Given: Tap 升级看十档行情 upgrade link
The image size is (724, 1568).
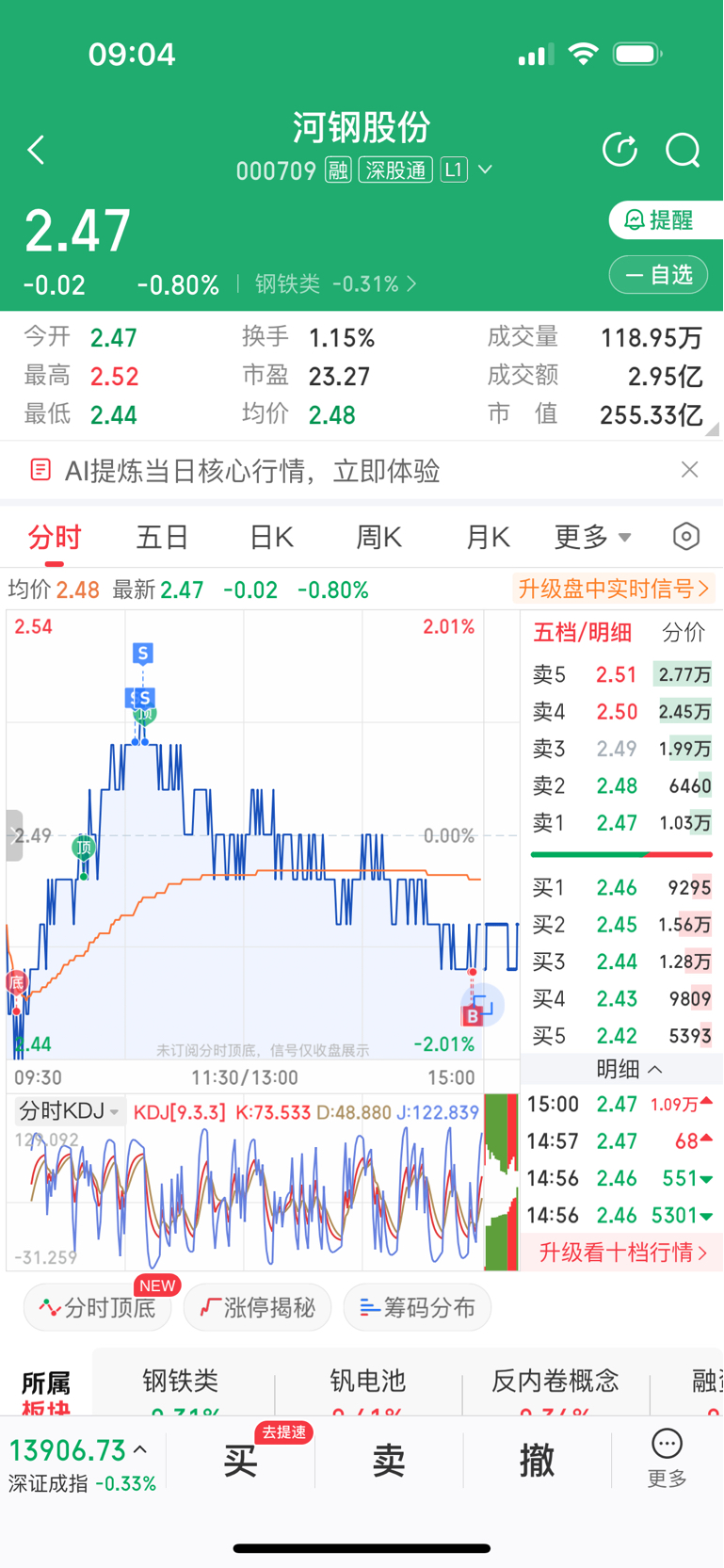Looking at the screenshot, I should click(x=622, y=1253).
